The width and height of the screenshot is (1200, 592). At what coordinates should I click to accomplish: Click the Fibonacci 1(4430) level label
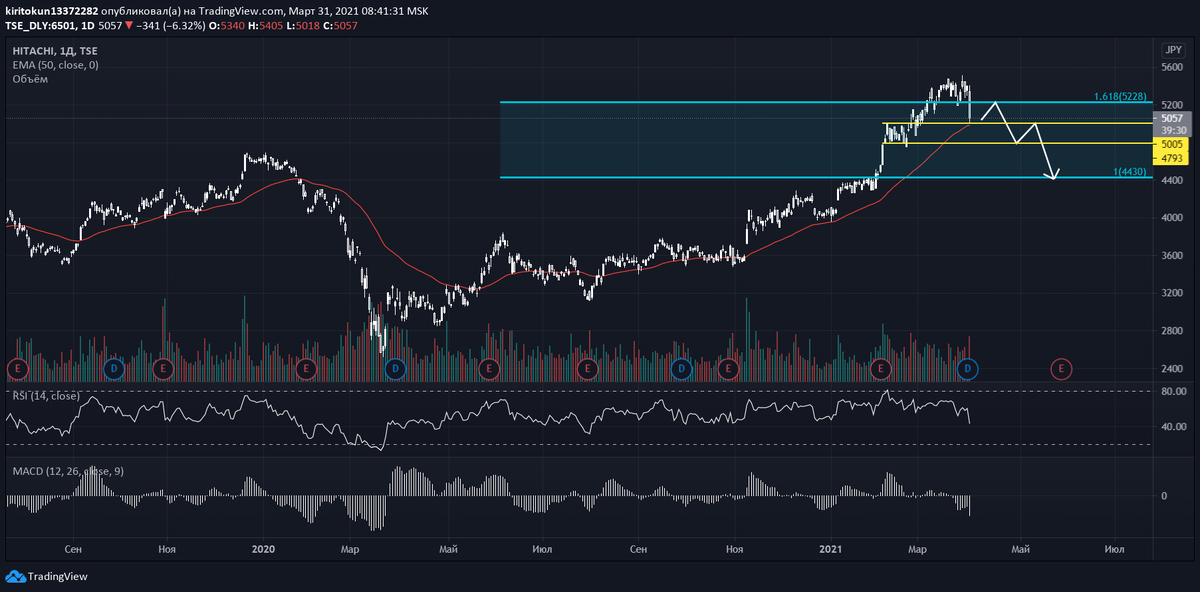pyautogui.click(x=1132, y=173)
